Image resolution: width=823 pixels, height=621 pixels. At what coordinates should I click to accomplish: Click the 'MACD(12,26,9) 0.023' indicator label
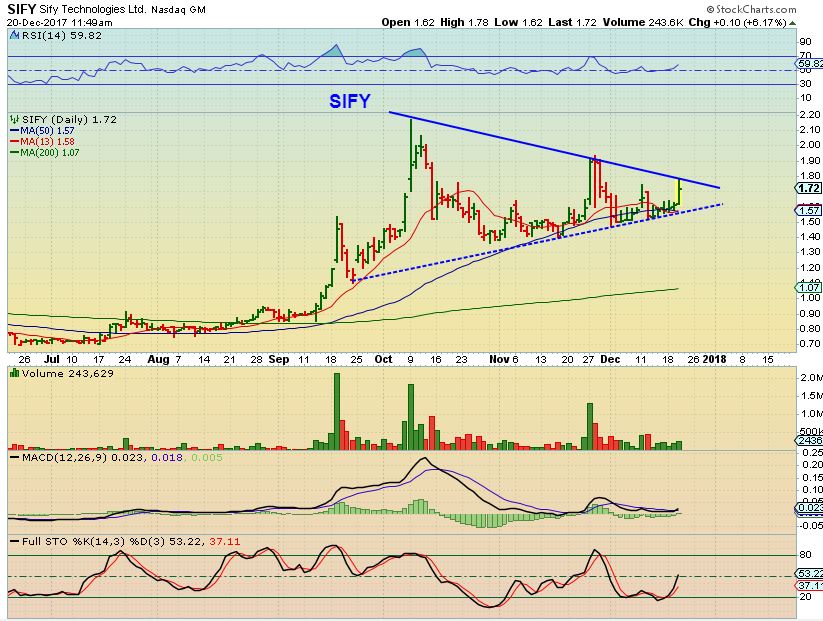click(x=82, y=457)
